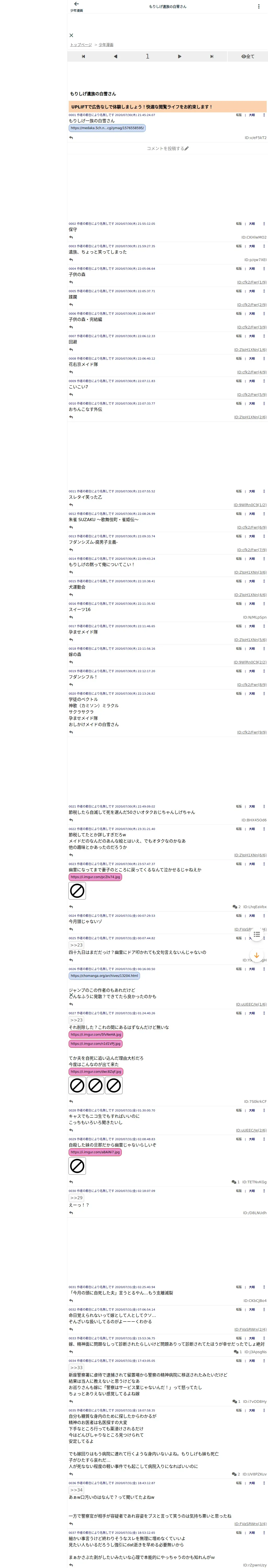The image size is (268, 1568).
Task: Reply to post 0002 保守
Action: (71, 237)
